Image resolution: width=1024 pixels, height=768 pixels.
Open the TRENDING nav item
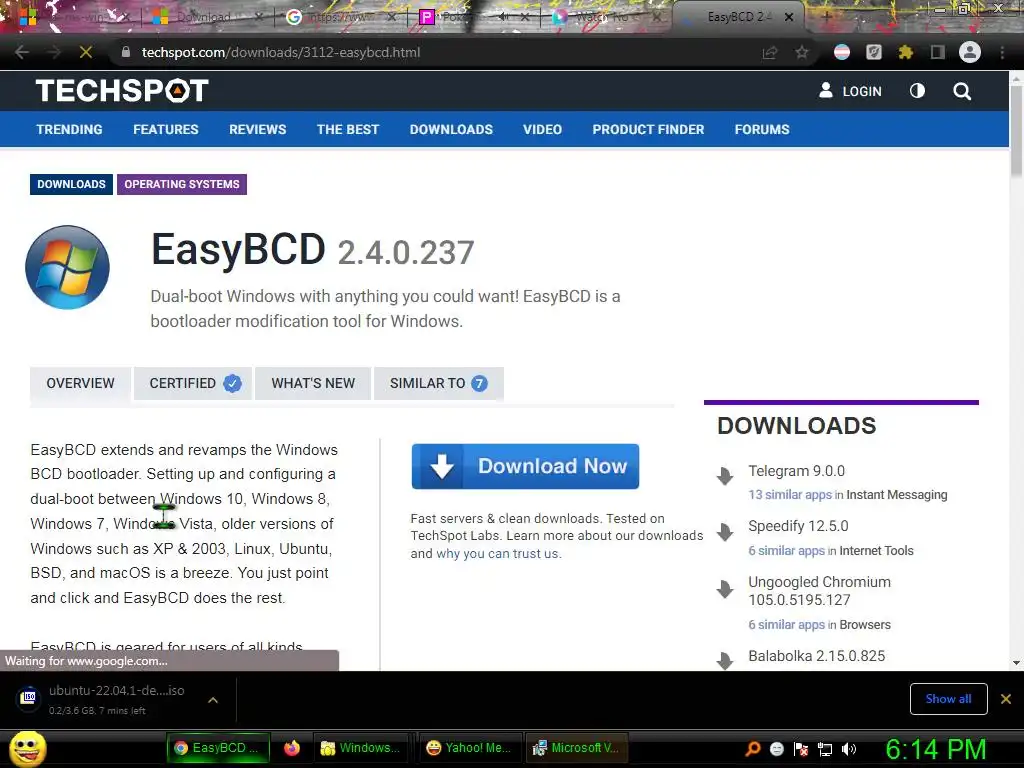point(69,129)
